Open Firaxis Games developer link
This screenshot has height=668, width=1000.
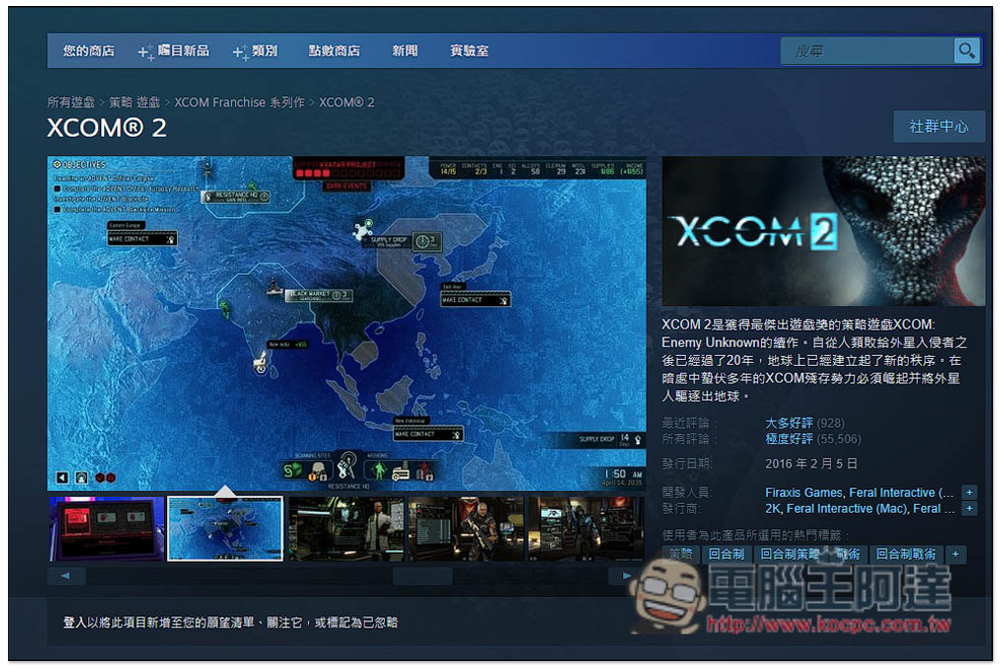point(804,493)
